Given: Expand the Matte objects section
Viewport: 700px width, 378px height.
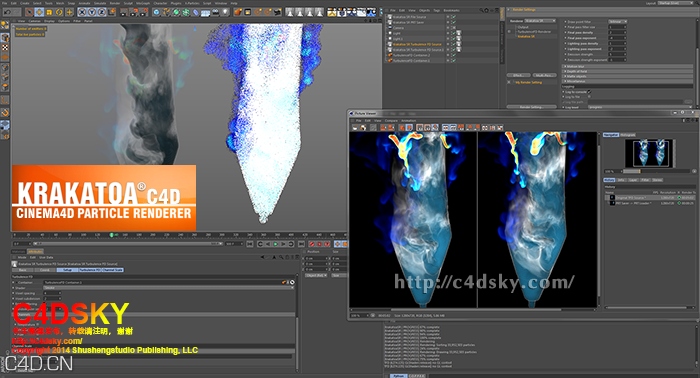Looking at the screenshot, I should [627, 76].
